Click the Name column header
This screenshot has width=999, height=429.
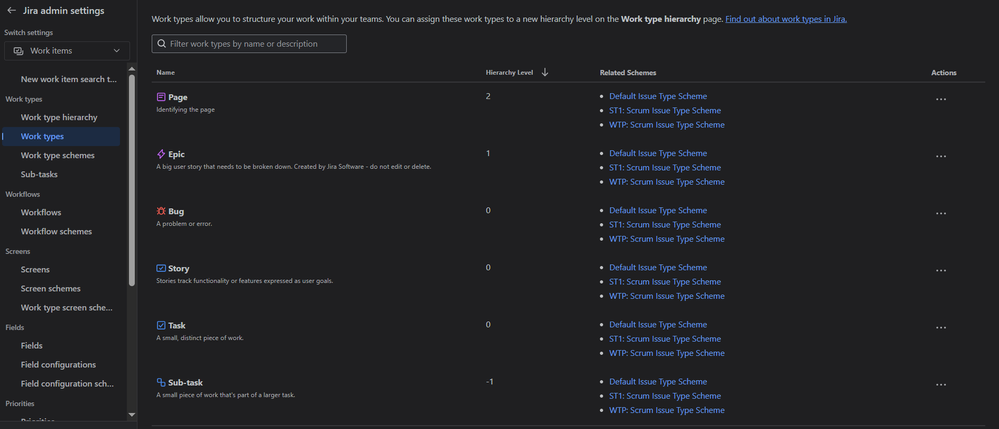point(166,73)
